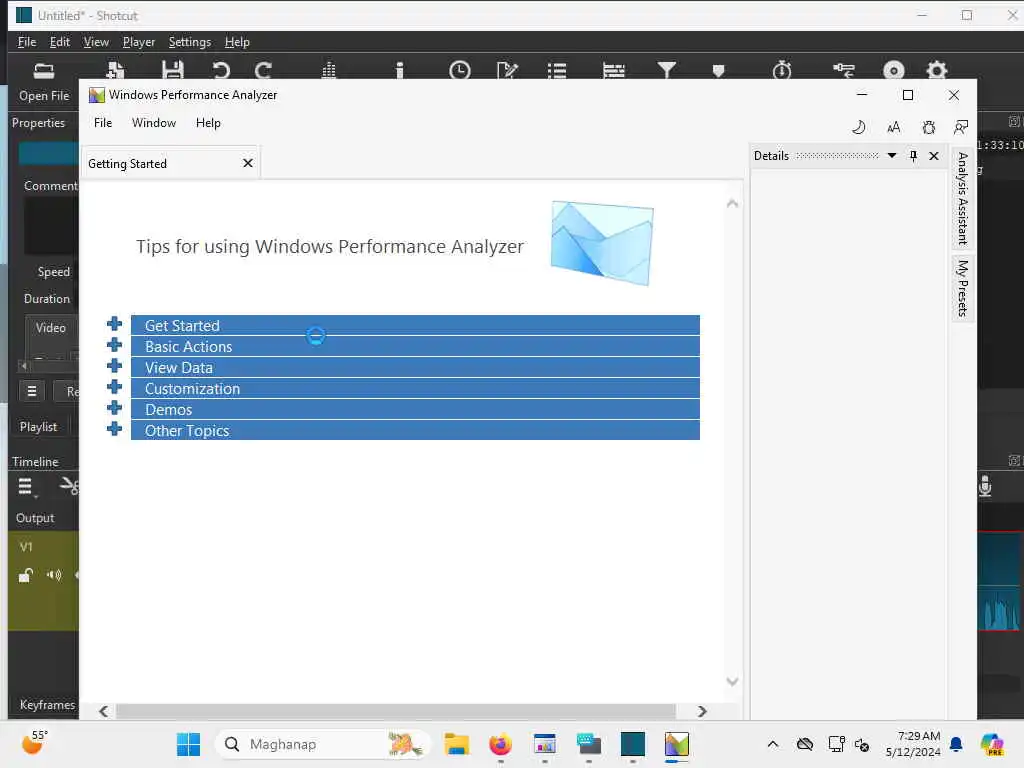This screenshot has height=768, width=1024.
Task: Click the Other Topics header bar
Action: (415, 430)
